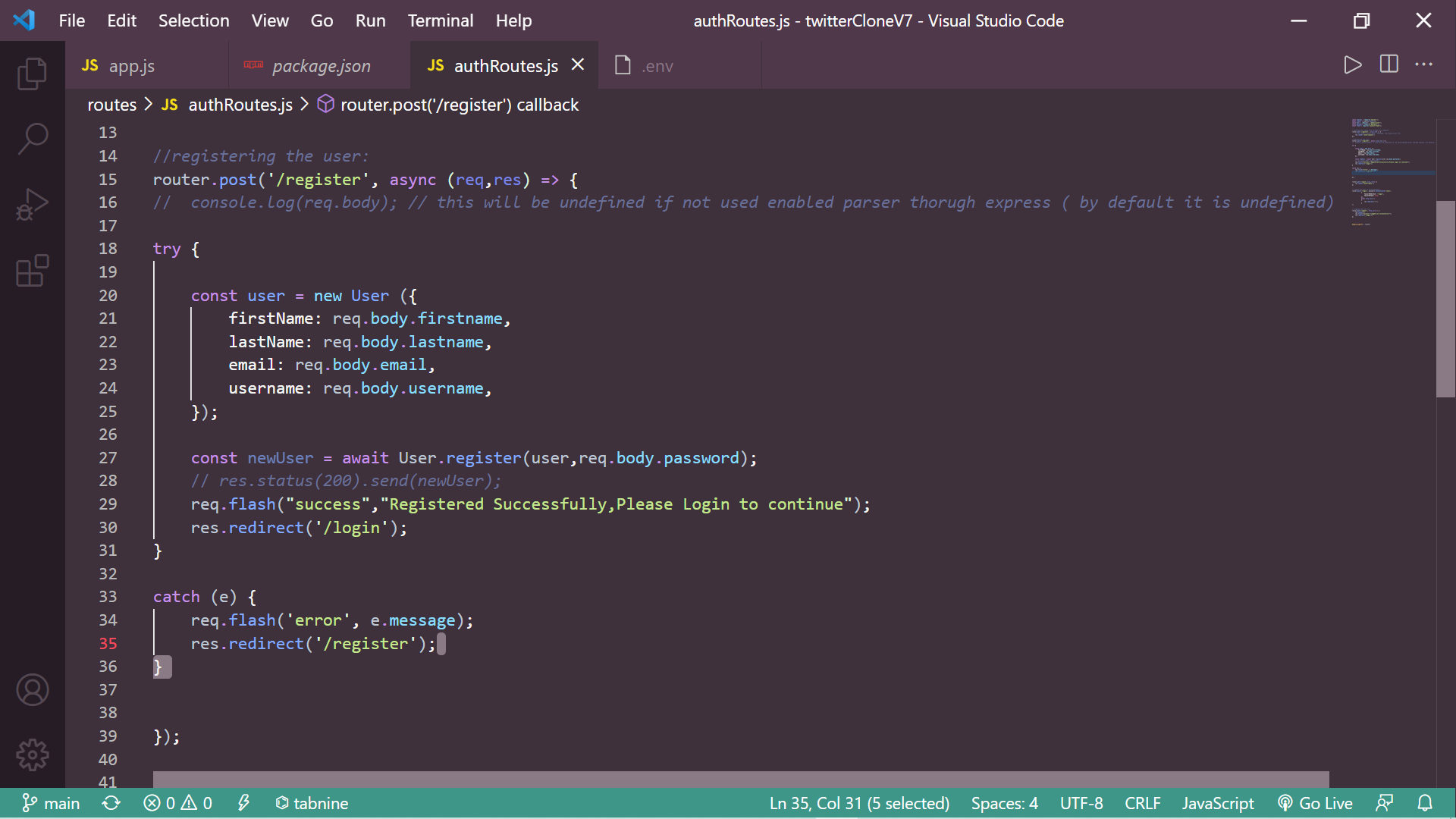The height and width of the screenshot is (819, 1456).
Task: Change CRLF end of line sequence
Action: pos(1142,803)
